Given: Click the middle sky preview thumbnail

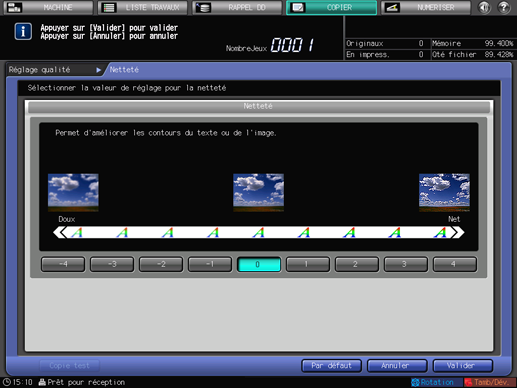Looking at the screenshot, I should pos(259,192).
